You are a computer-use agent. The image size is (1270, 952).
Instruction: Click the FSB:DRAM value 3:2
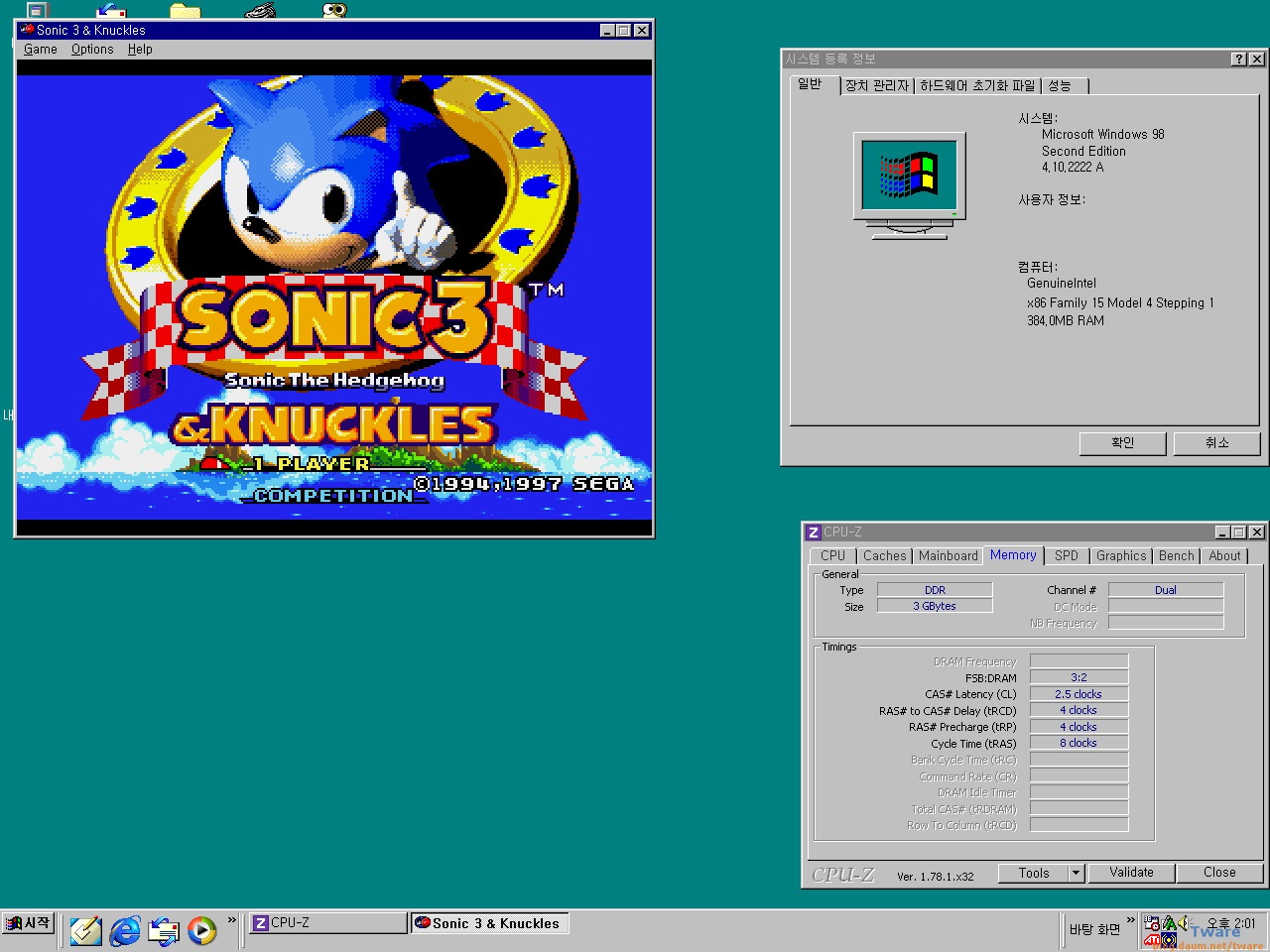(1079, 677)
